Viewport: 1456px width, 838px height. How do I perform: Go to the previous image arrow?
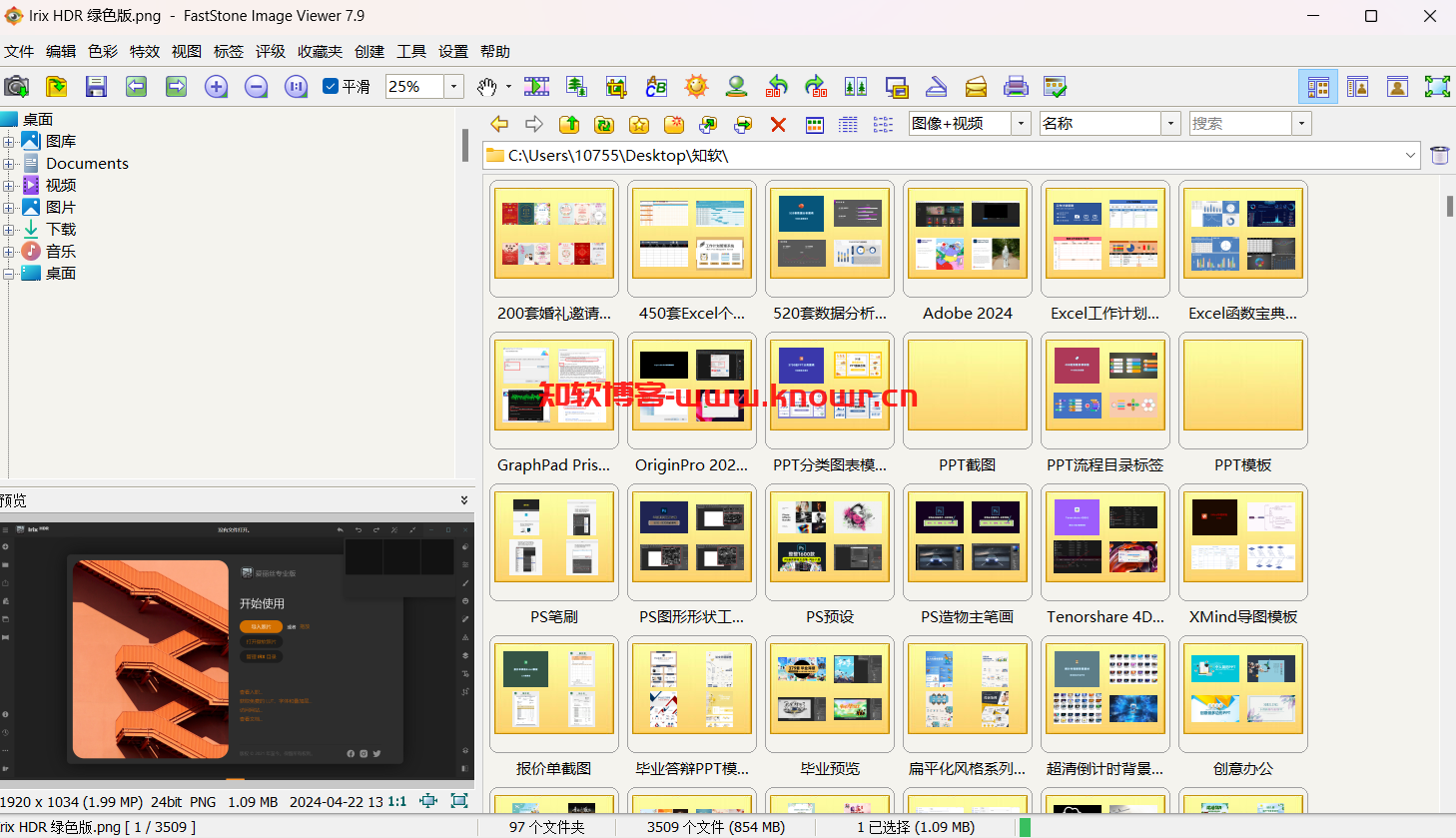click(137, 87)
